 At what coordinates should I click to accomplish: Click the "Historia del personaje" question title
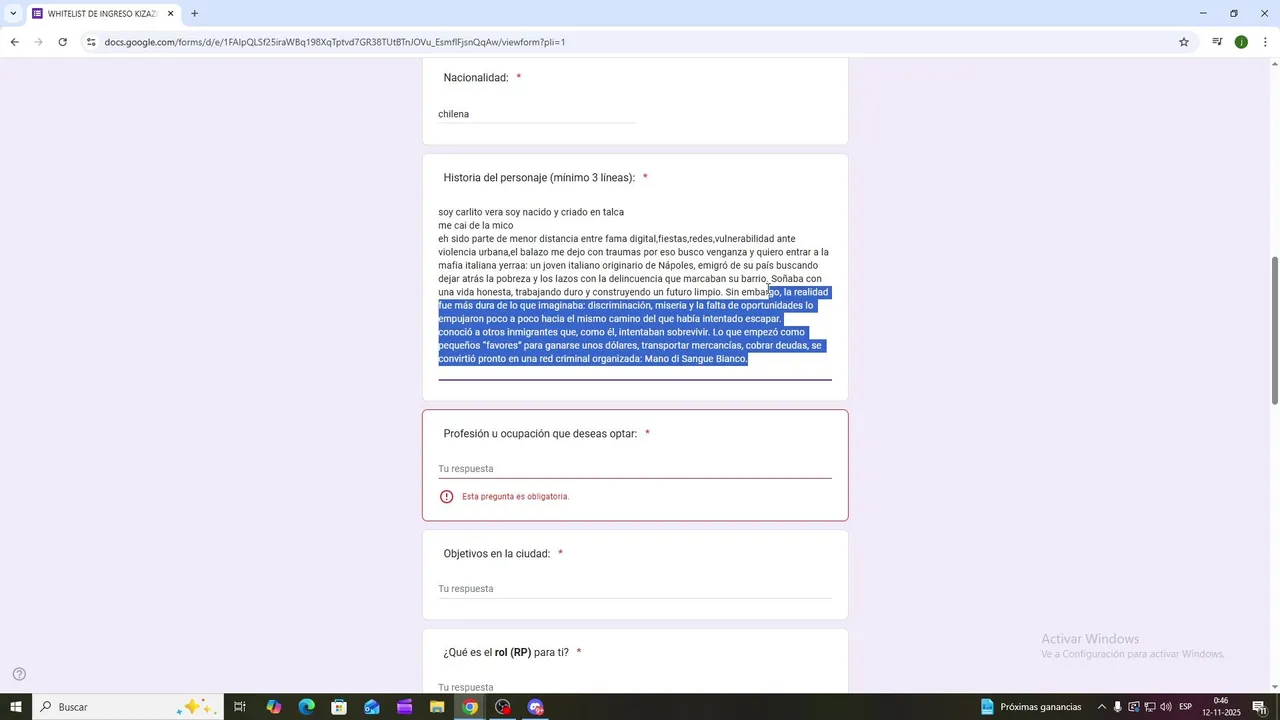point(539,178)
